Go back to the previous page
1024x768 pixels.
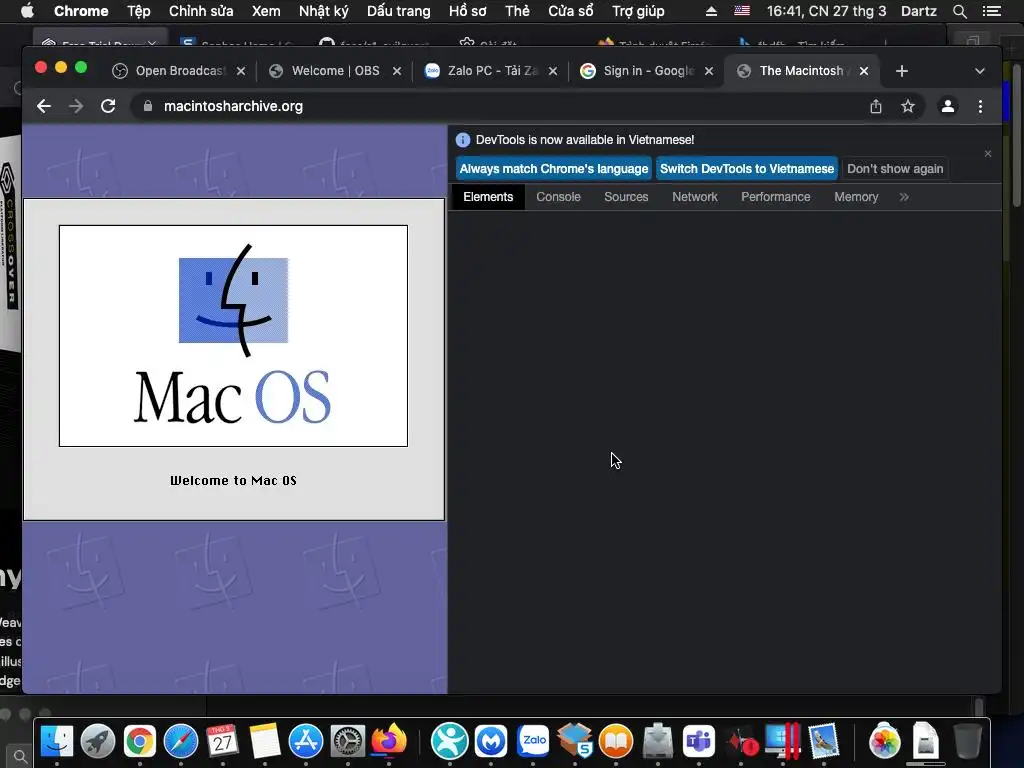44,106
